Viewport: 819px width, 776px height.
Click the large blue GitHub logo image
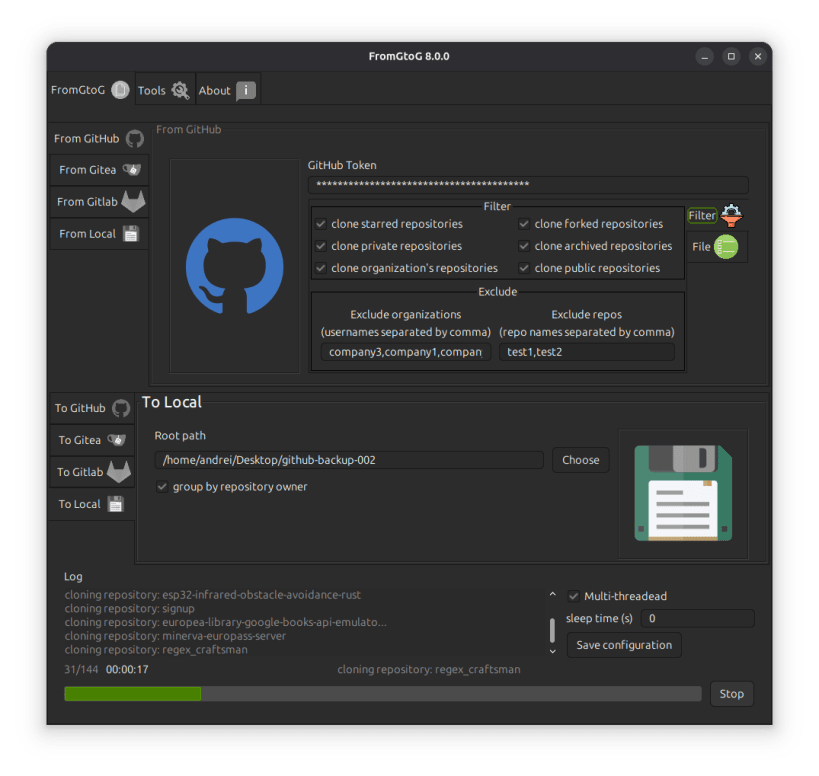(235, 266)
